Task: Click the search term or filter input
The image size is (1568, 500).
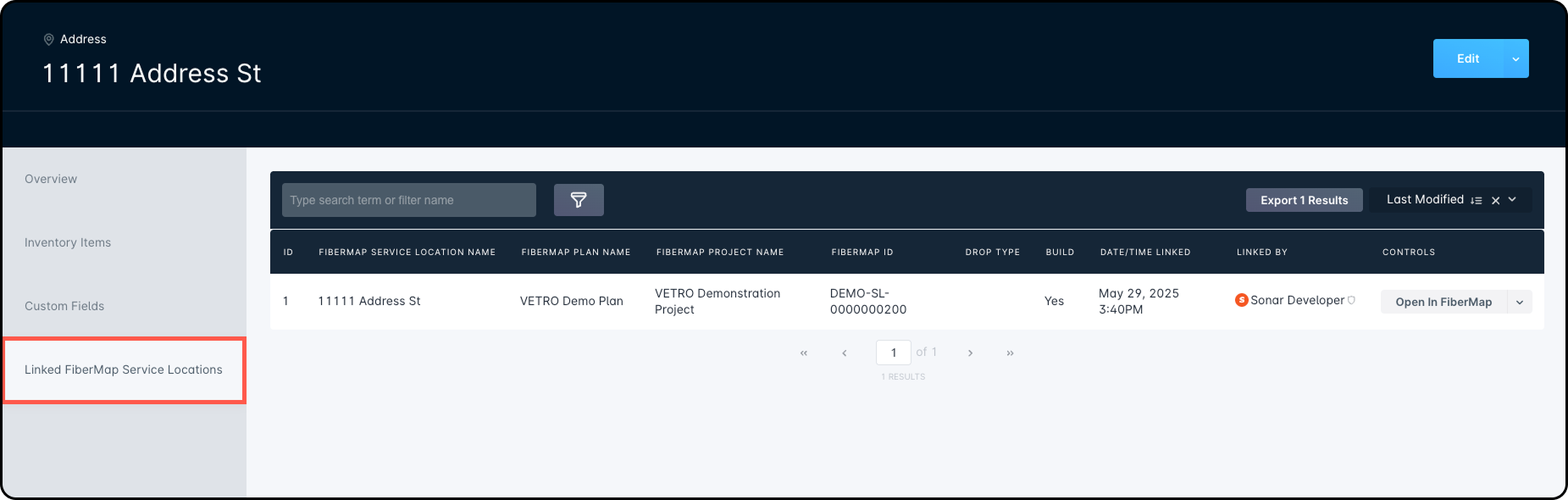Action: click(x=409, y=200)
